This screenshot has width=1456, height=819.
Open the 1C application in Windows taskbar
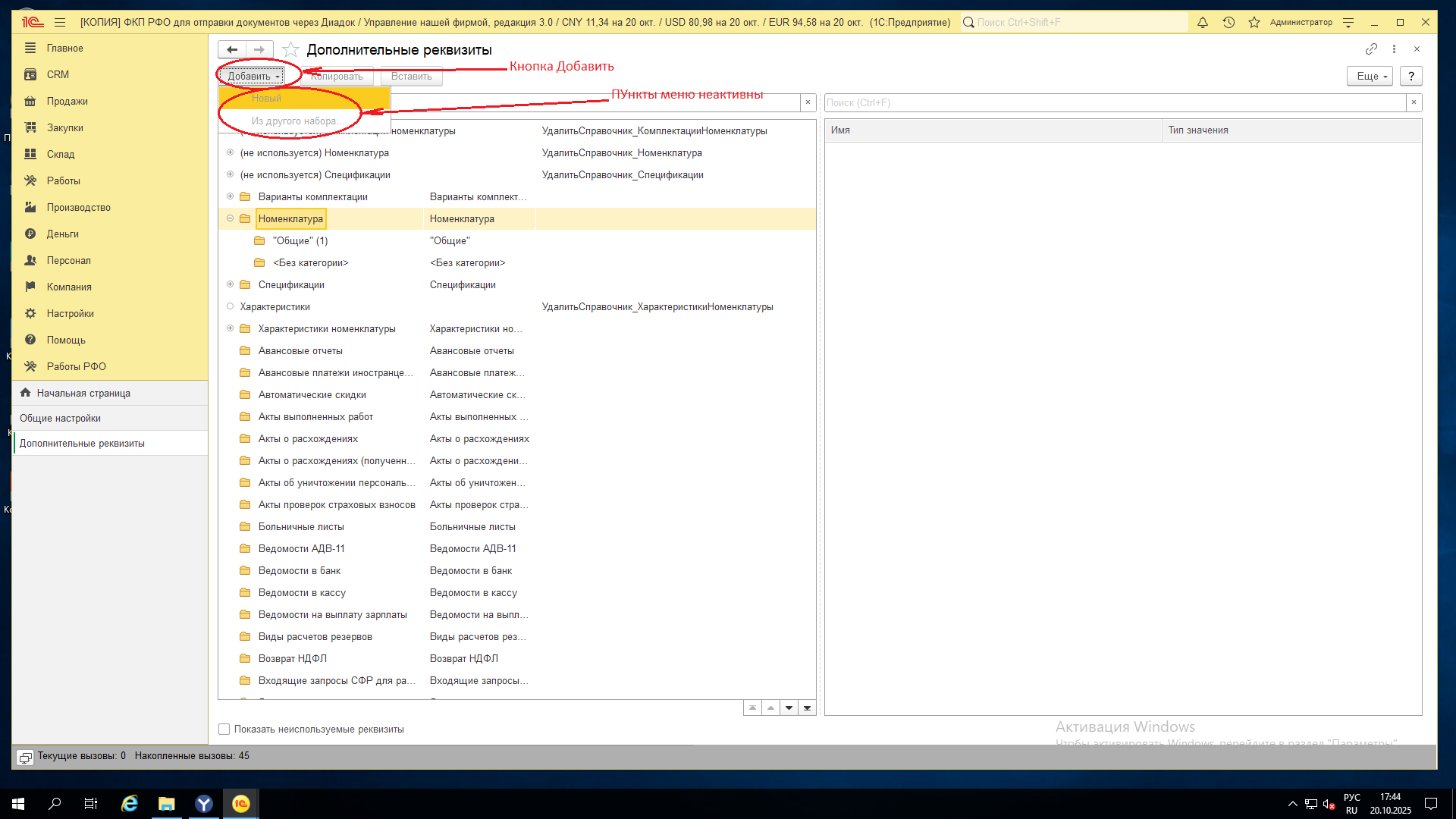coord(240,804)
